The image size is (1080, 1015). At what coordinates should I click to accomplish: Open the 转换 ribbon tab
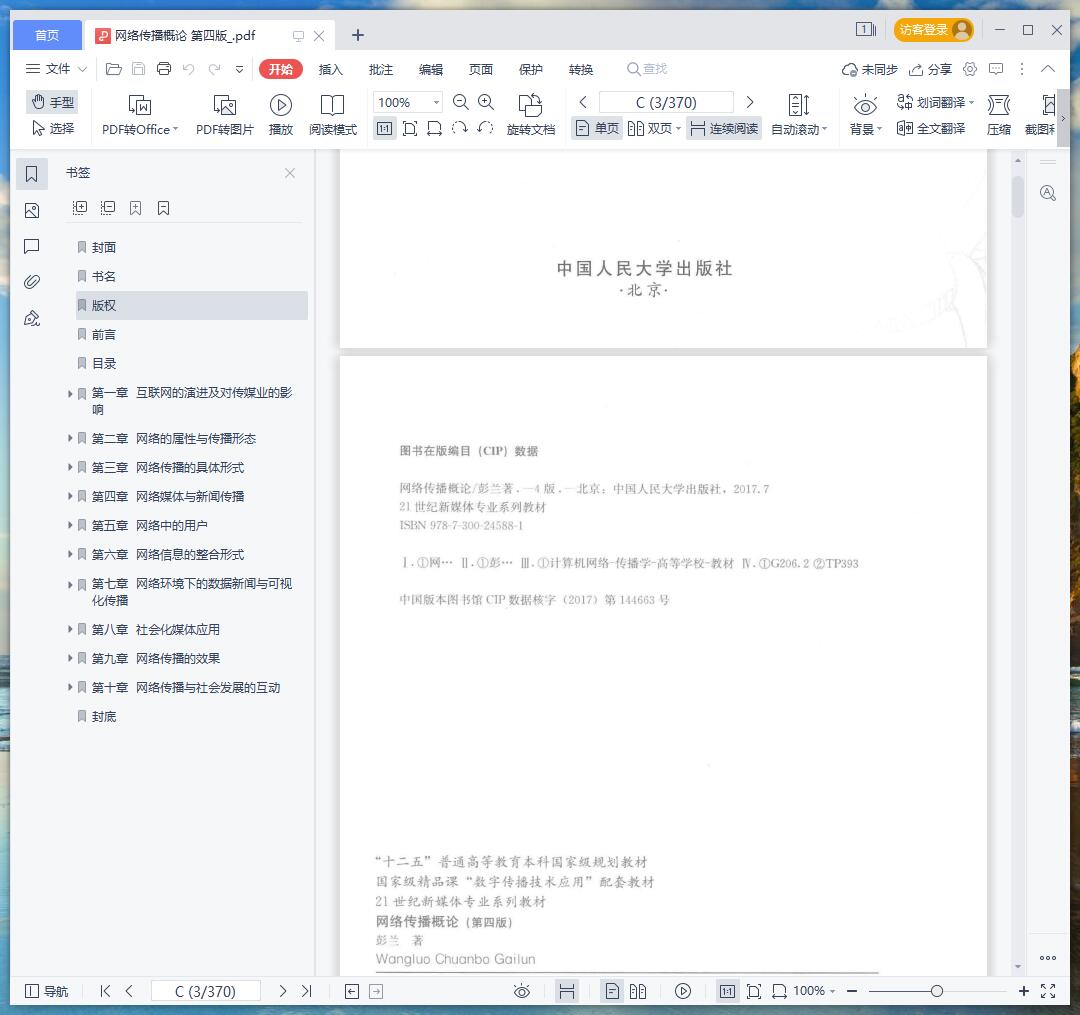click(581, 69)
